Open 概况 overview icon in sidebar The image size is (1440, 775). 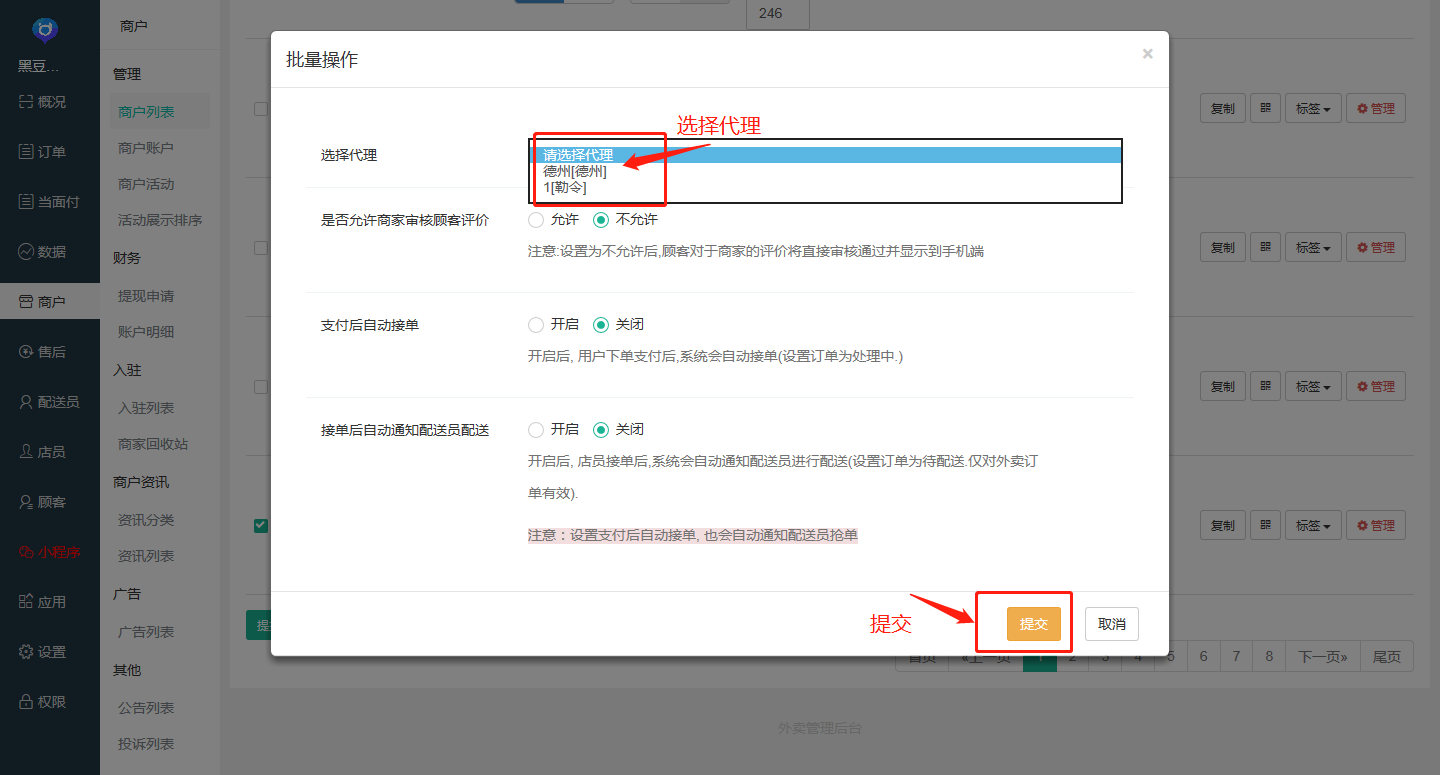coord(27,101)
